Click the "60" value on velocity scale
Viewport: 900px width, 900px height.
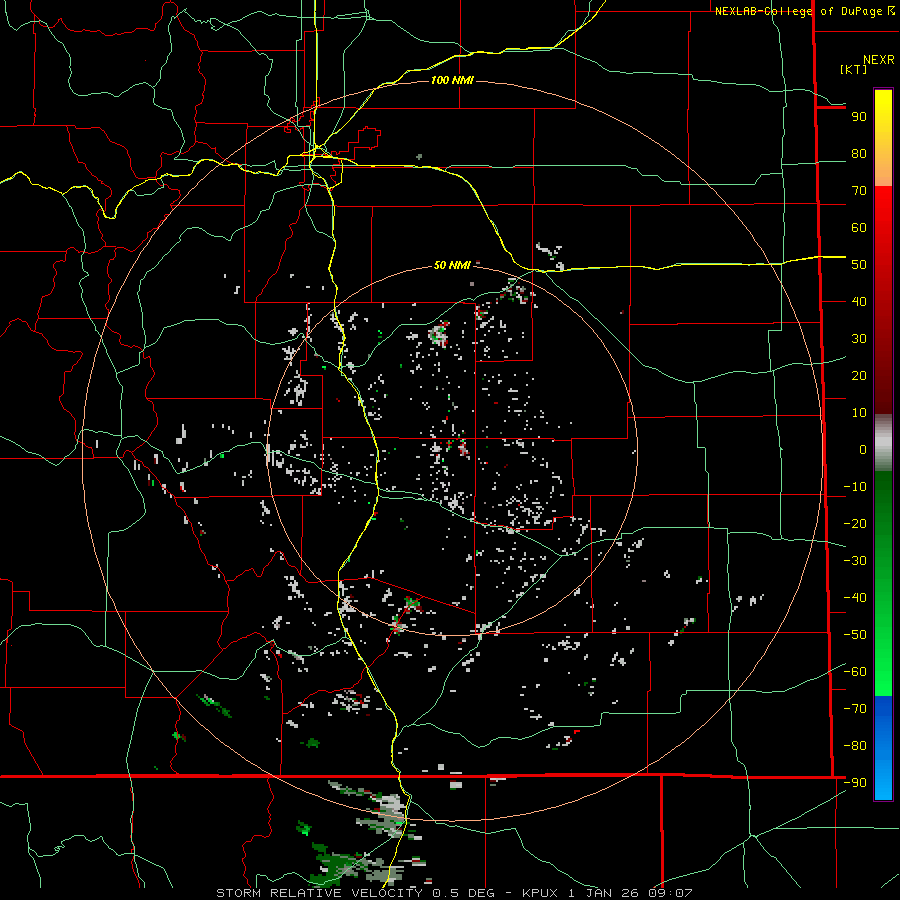coord(859,228)
